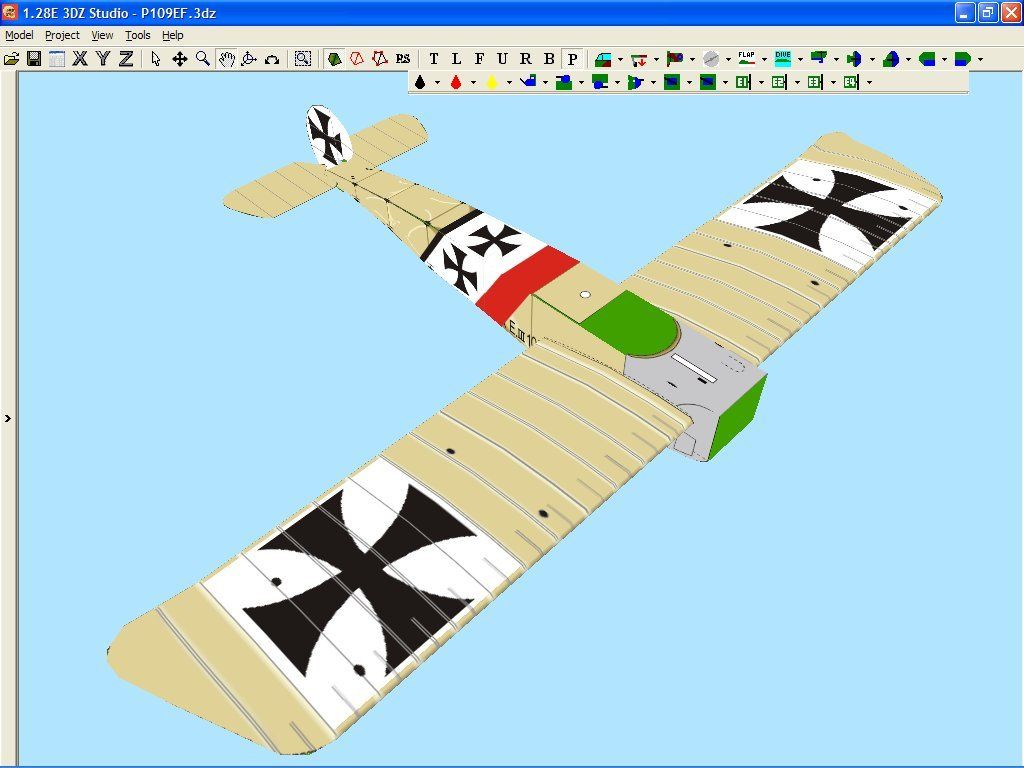
Task: Open the dropdown arrow beside the FLAP icon
Action: 765,60
